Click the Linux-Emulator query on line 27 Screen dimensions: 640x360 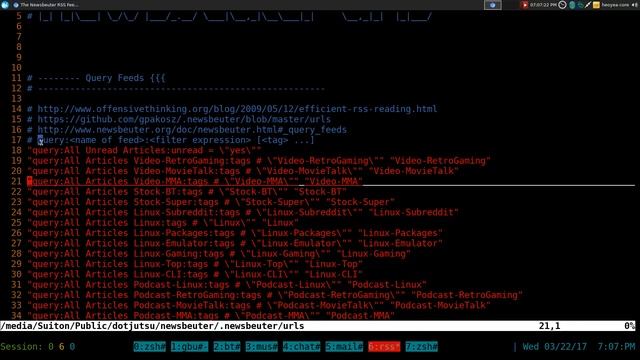[235, 244]
